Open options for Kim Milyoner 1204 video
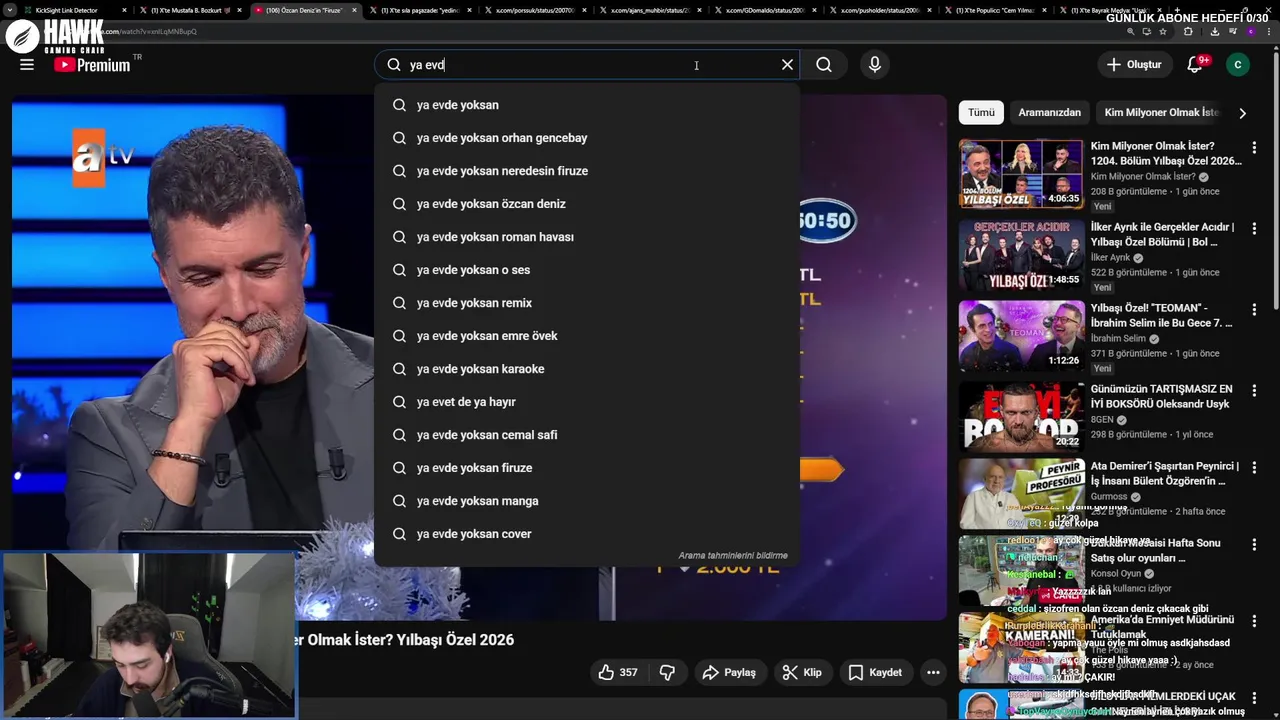 click(x=1254, y=147)
